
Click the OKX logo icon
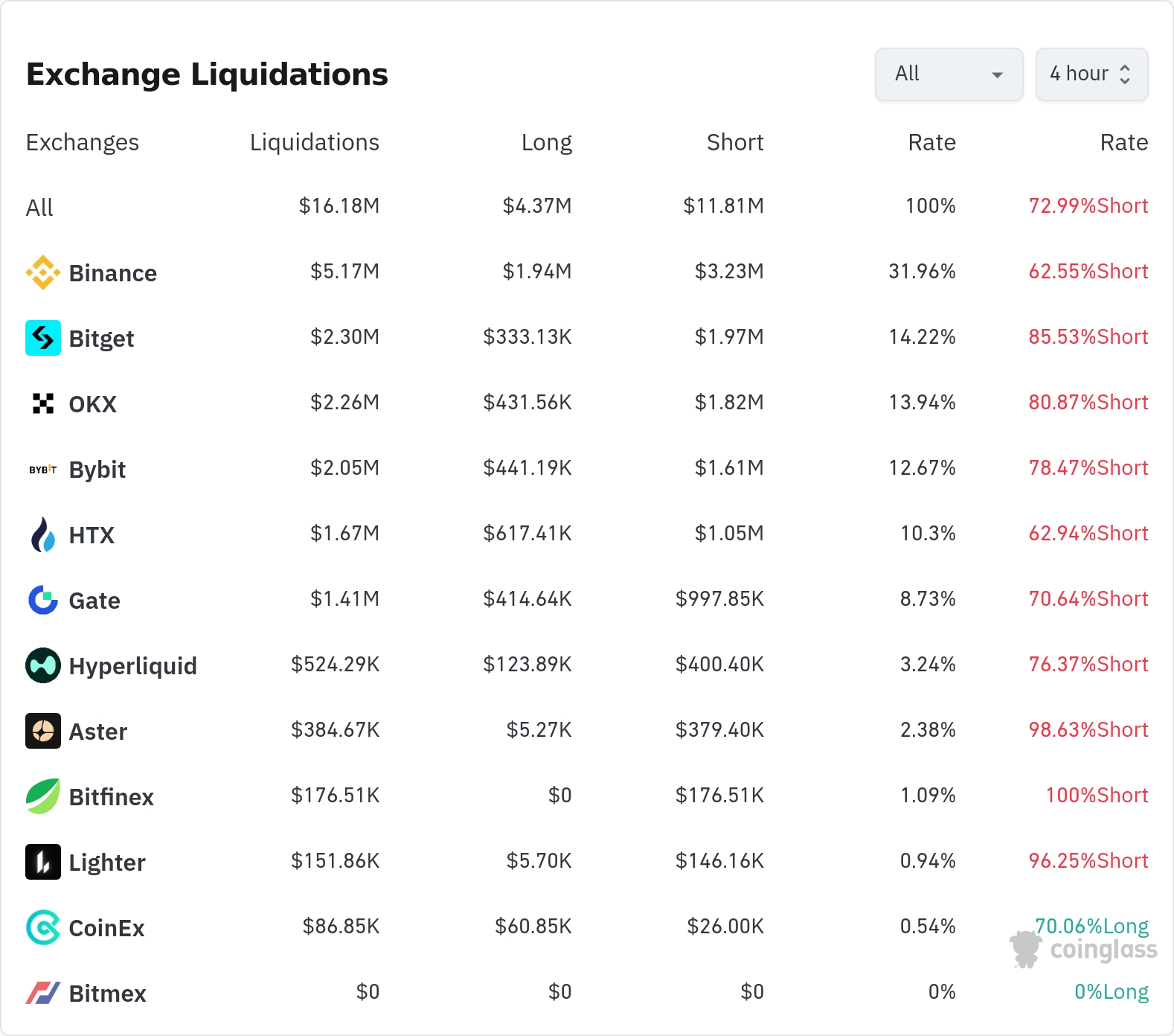click(43, 403)
